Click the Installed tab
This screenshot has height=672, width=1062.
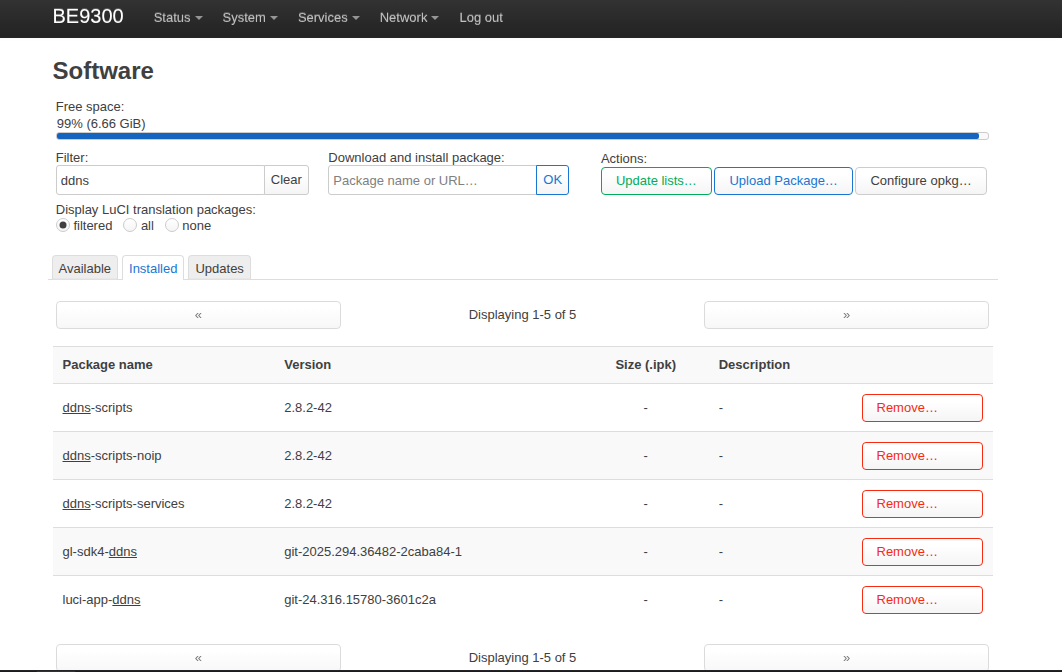point(153,268)
